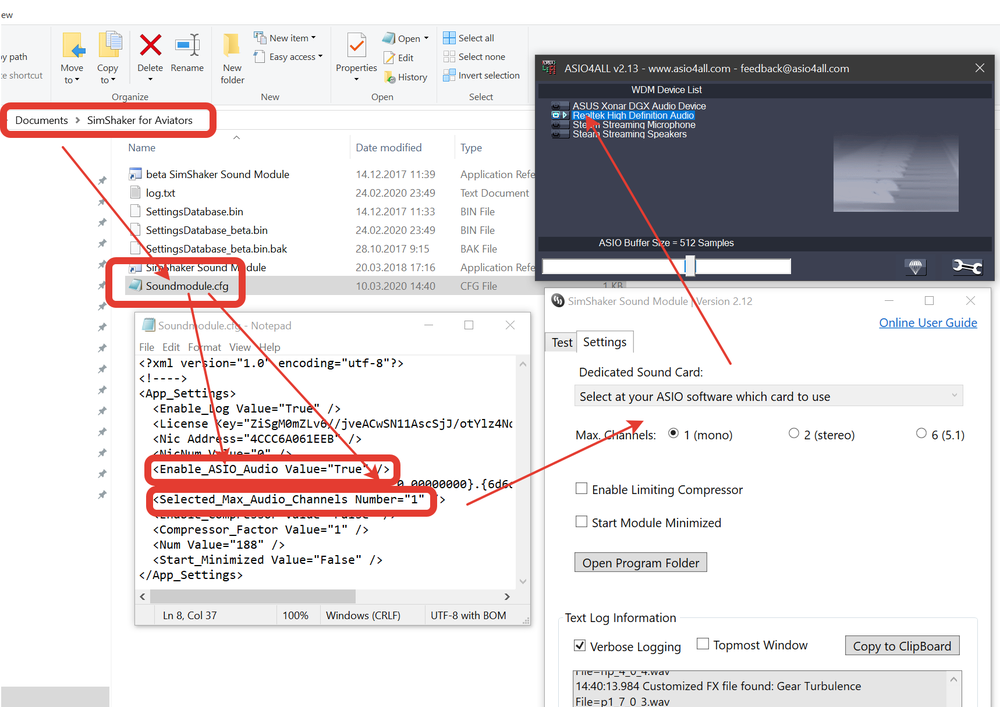
Task: Click Steam Streaming Speakers device icon
Action: [559, 134]
